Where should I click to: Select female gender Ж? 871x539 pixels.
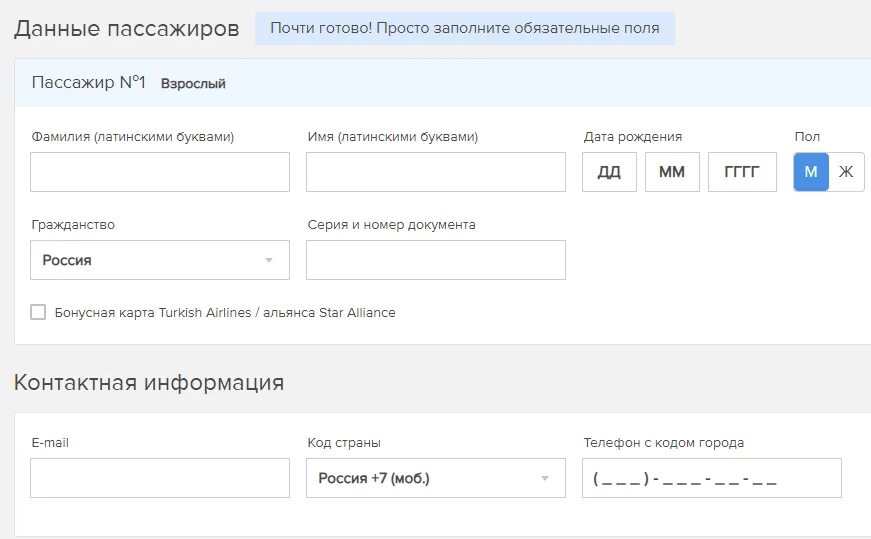pos(846,172)
